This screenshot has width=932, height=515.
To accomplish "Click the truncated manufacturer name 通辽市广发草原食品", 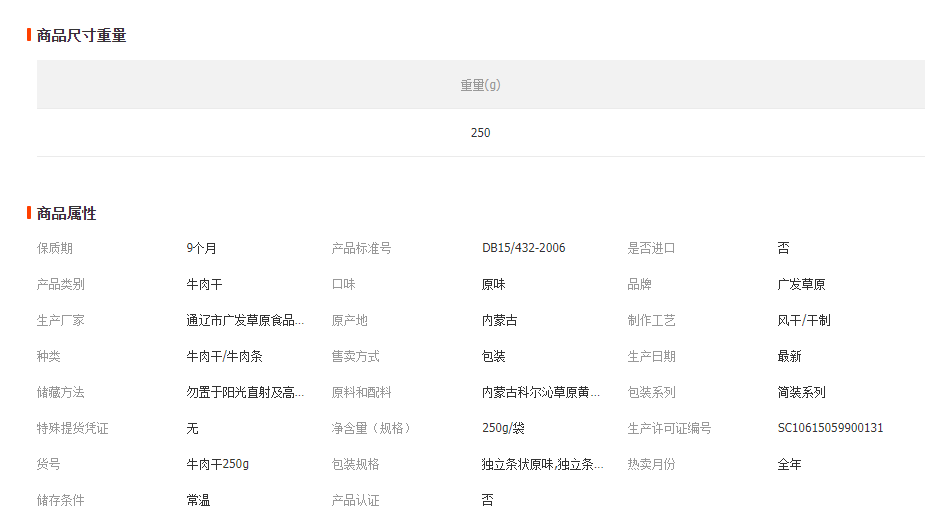I will 245,320.
